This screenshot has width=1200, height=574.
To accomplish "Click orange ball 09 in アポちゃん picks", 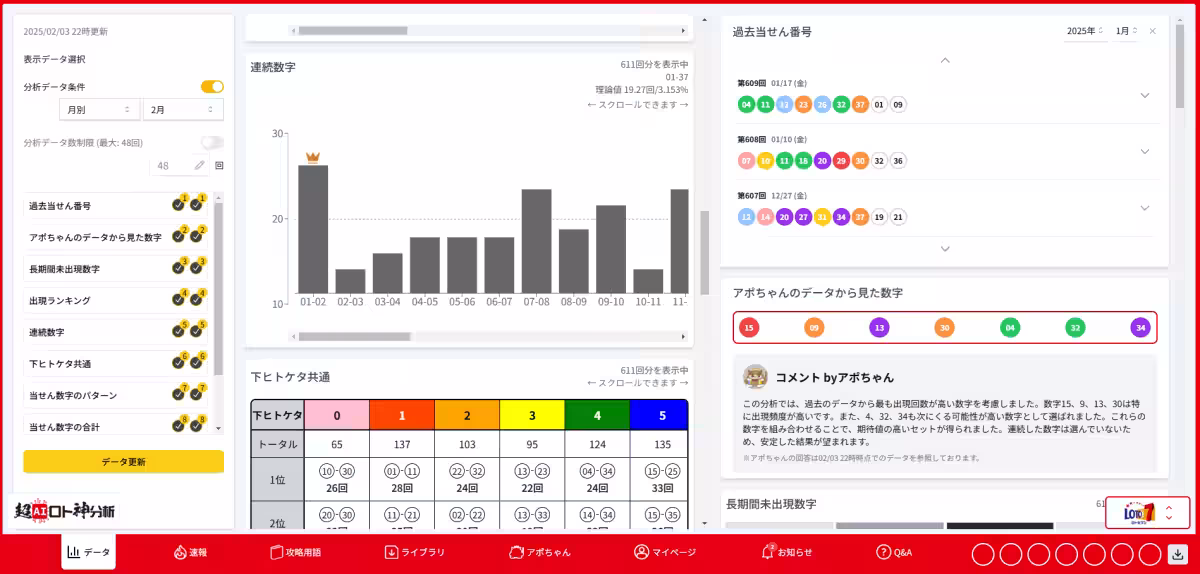I will 814,327.
